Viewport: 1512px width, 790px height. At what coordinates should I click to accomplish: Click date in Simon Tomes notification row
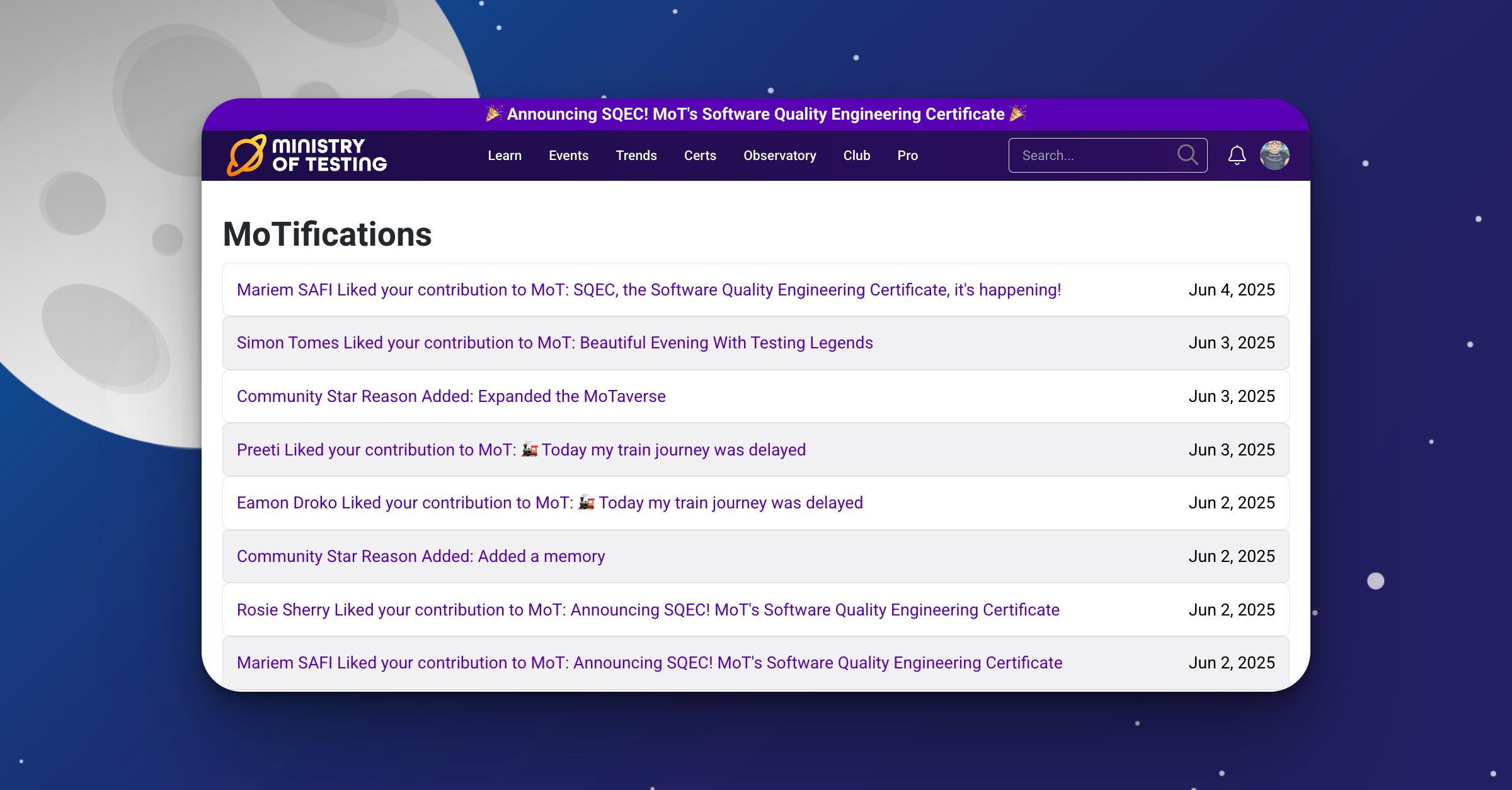click(x=1232, y=343)
